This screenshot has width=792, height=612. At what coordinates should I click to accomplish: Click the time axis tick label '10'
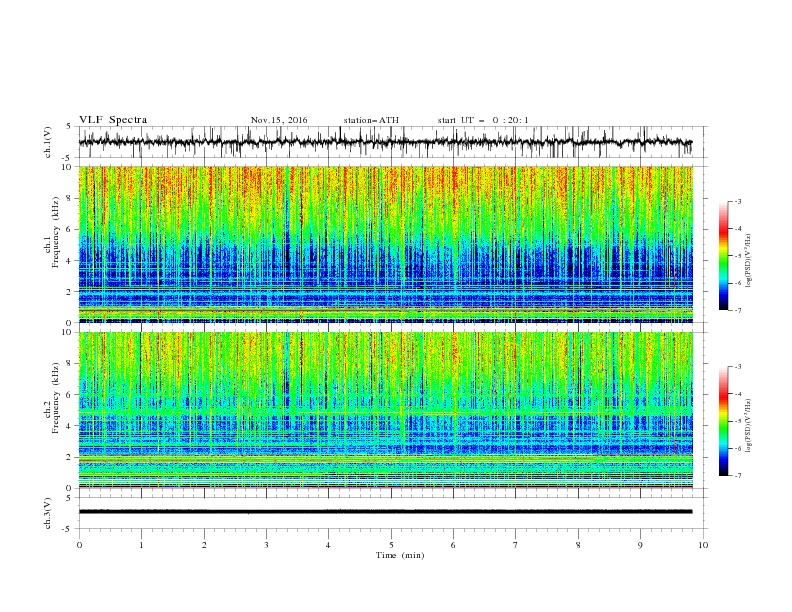703,545
